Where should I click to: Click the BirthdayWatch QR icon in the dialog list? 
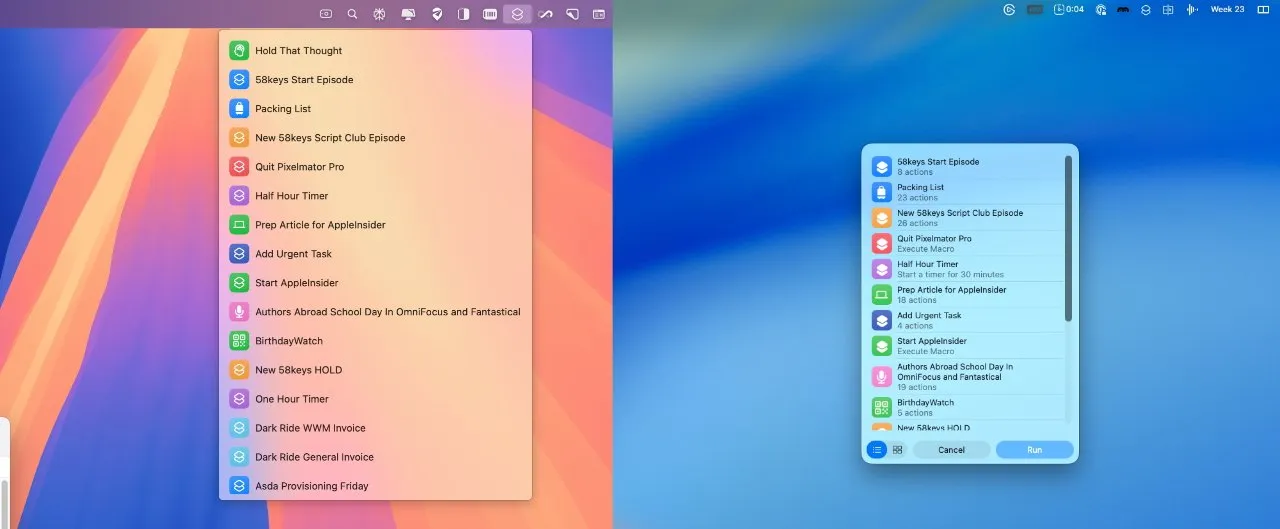[881, 407]
